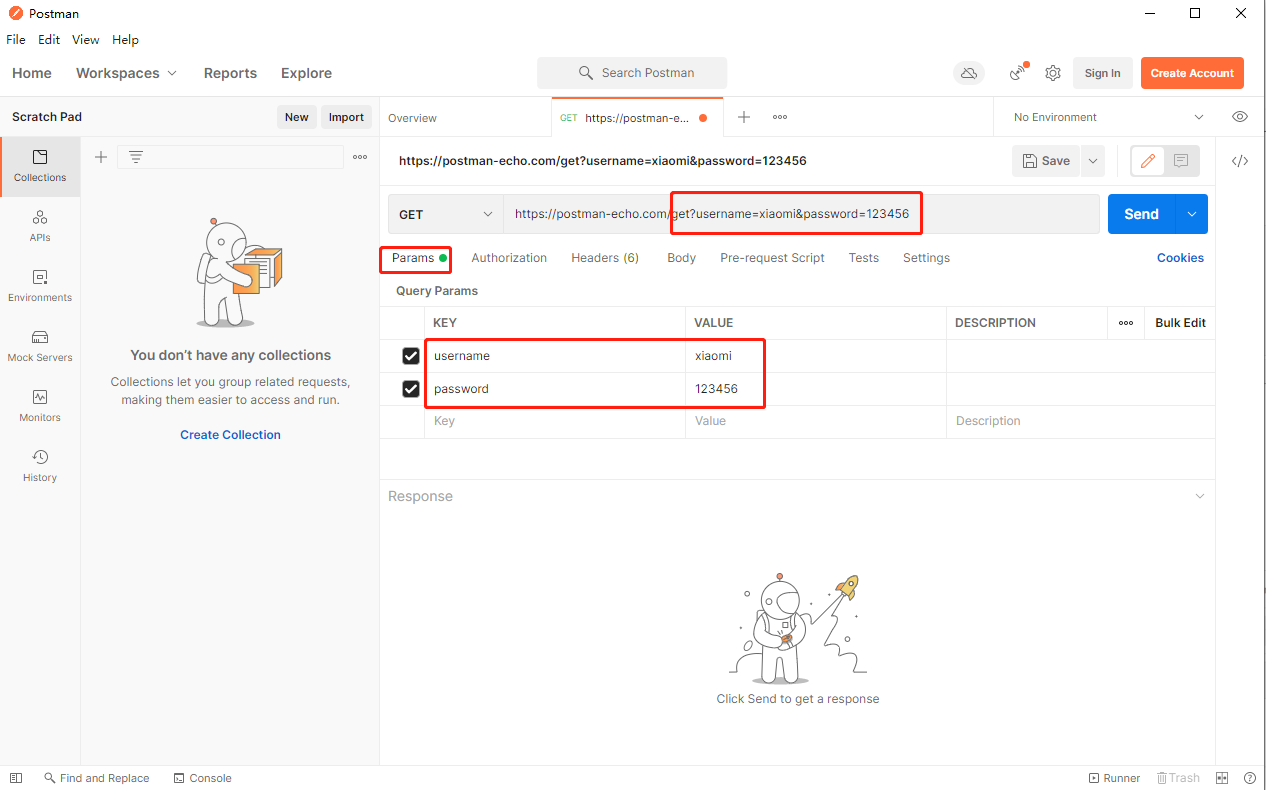Image resolution: width=1266 pixels, height=790 pixels.
Task: Click the Import button
Action: point(346,117)
